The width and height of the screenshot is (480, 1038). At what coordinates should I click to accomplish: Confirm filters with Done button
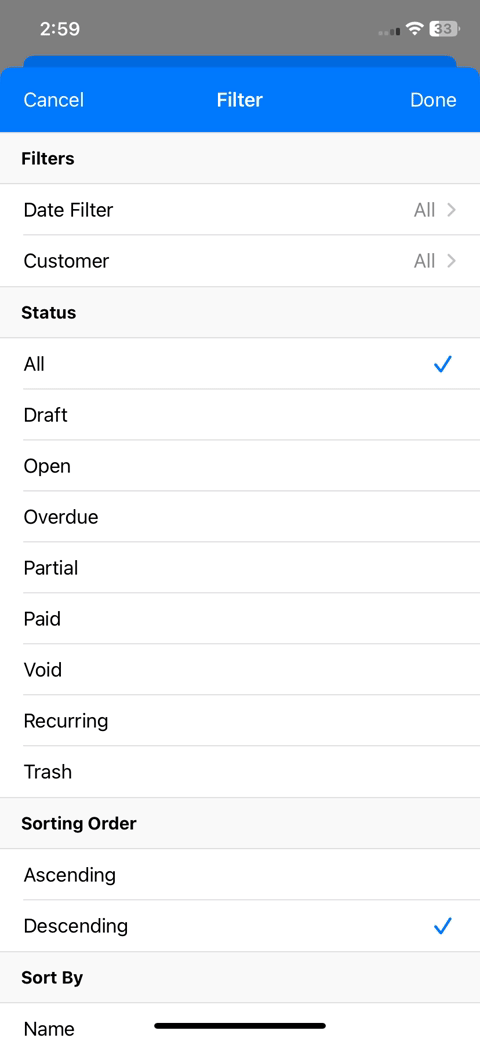[433, 100]
